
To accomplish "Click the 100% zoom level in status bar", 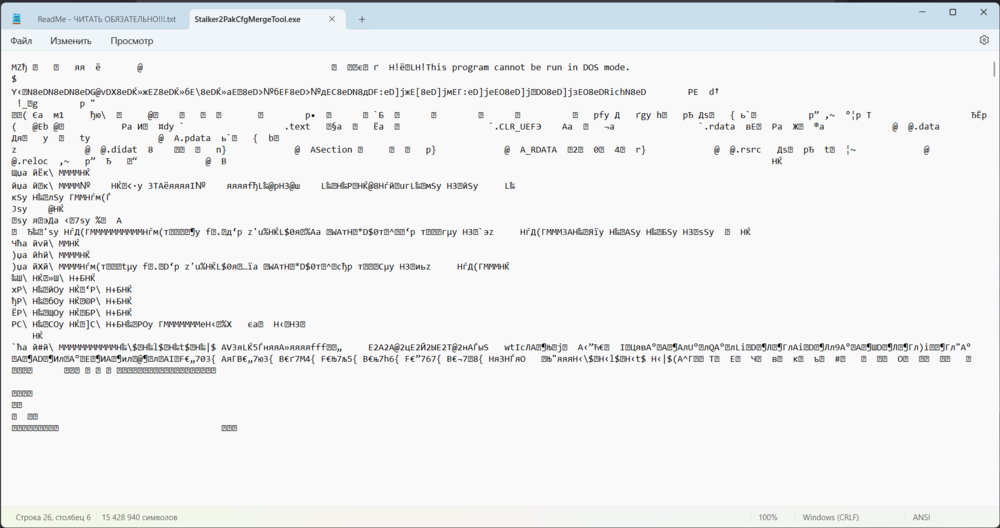I will tap(768, 517).
